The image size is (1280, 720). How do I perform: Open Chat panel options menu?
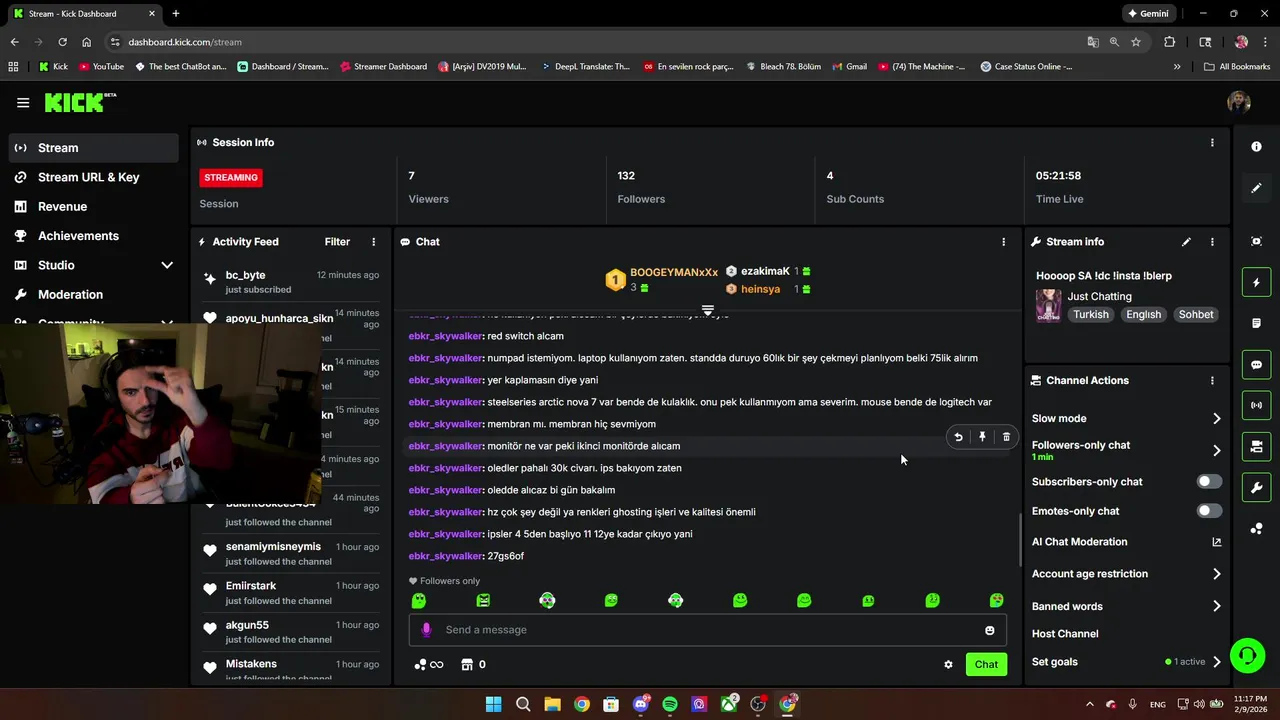(1004, 242)
